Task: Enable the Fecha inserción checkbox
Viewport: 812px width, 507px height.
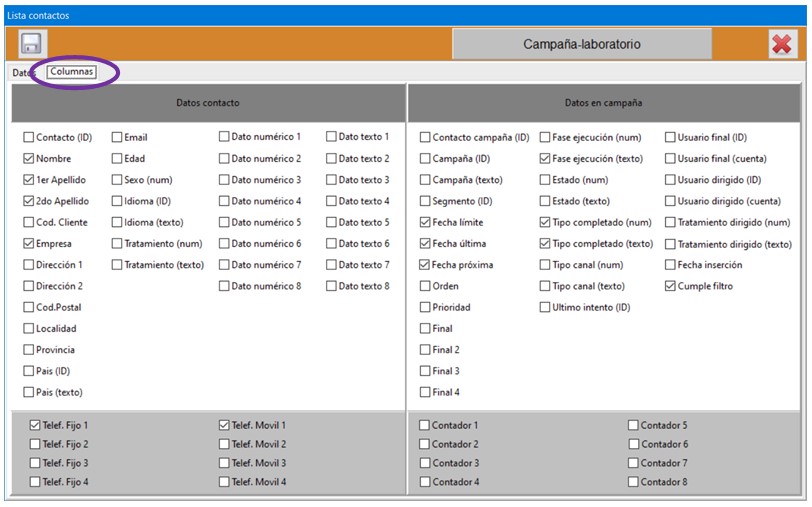Action: tap(670, 265)
